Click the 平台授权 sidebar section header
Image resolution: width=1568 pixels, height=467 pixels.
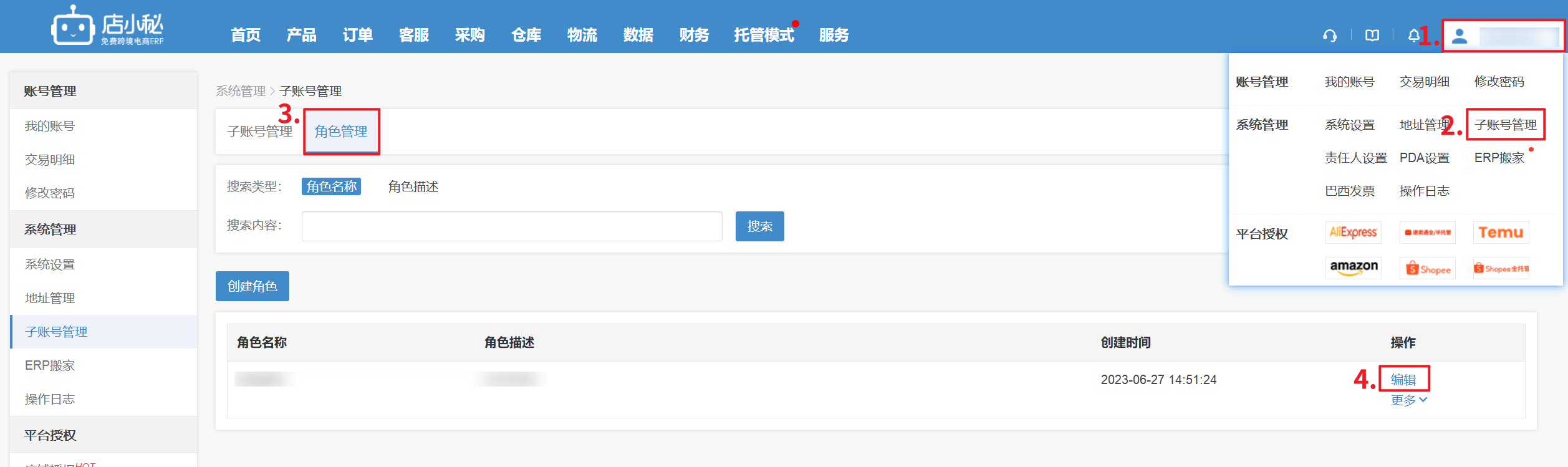click(x=103, y=435)
